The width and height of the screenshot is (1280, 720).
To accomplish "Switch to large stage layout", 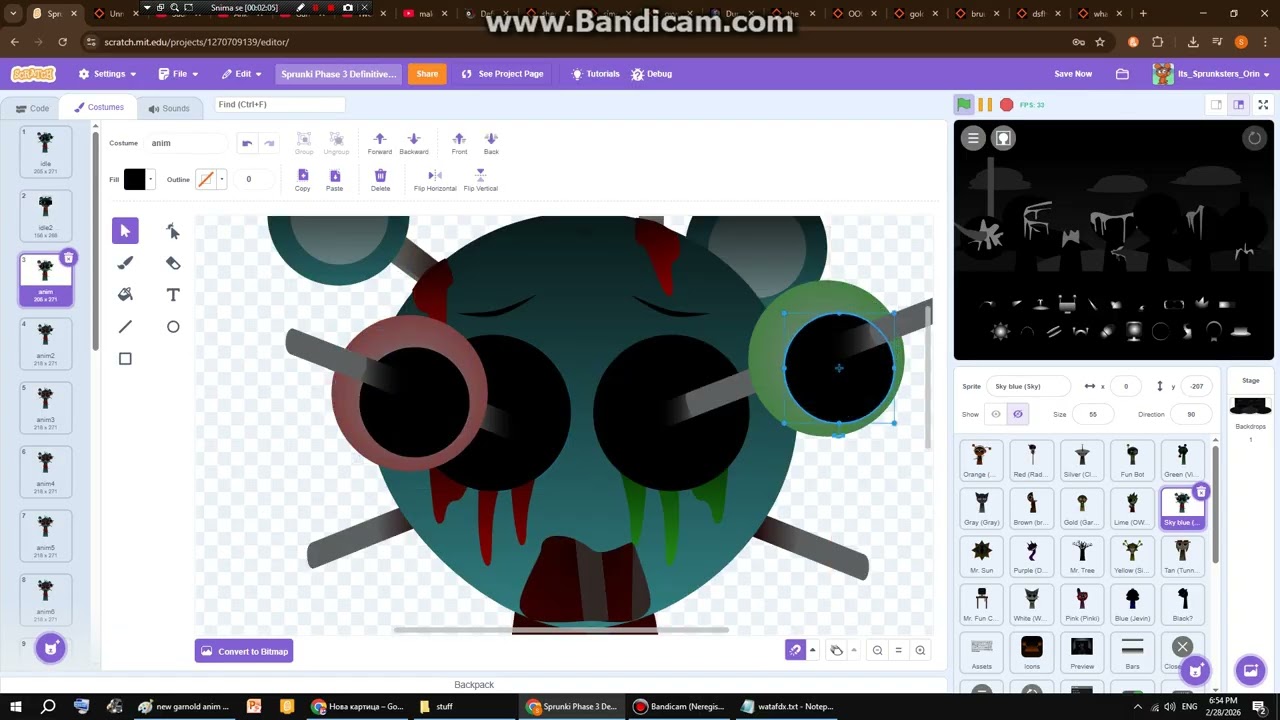I will click(1238, 105).
